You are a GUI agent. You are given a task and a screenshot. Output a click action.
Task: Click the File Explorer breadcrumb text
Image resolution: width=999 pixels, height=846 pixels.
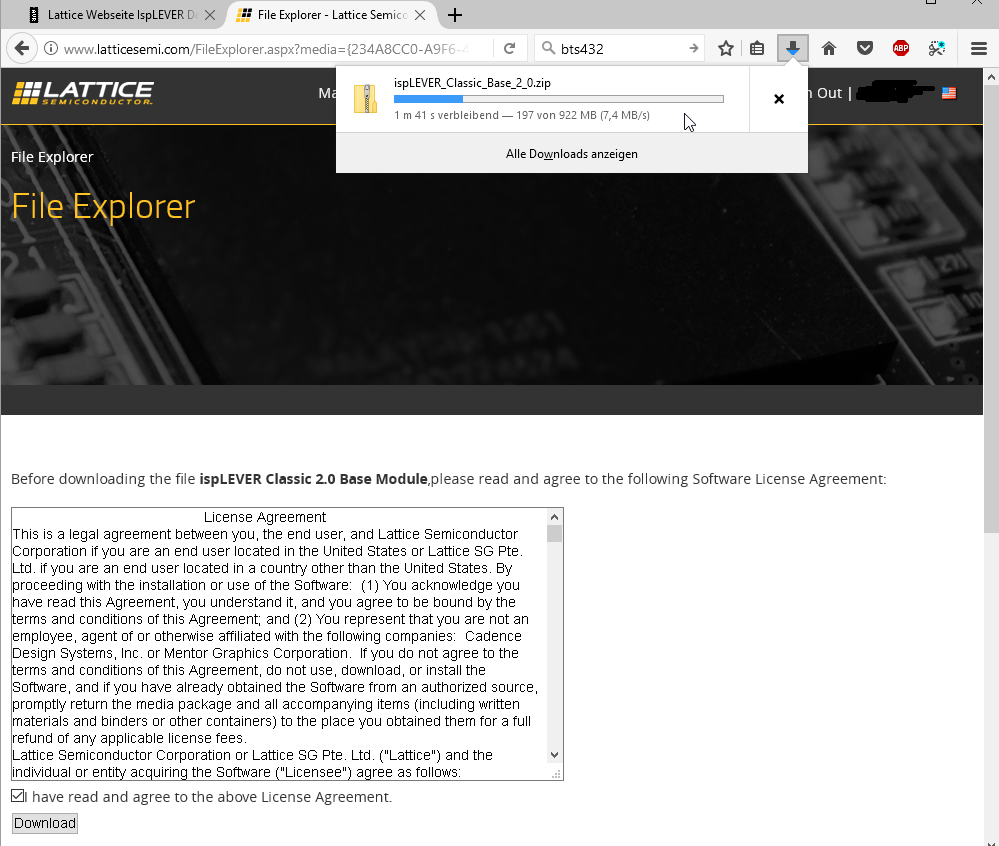pyautogui.click(x=52, y=157)
